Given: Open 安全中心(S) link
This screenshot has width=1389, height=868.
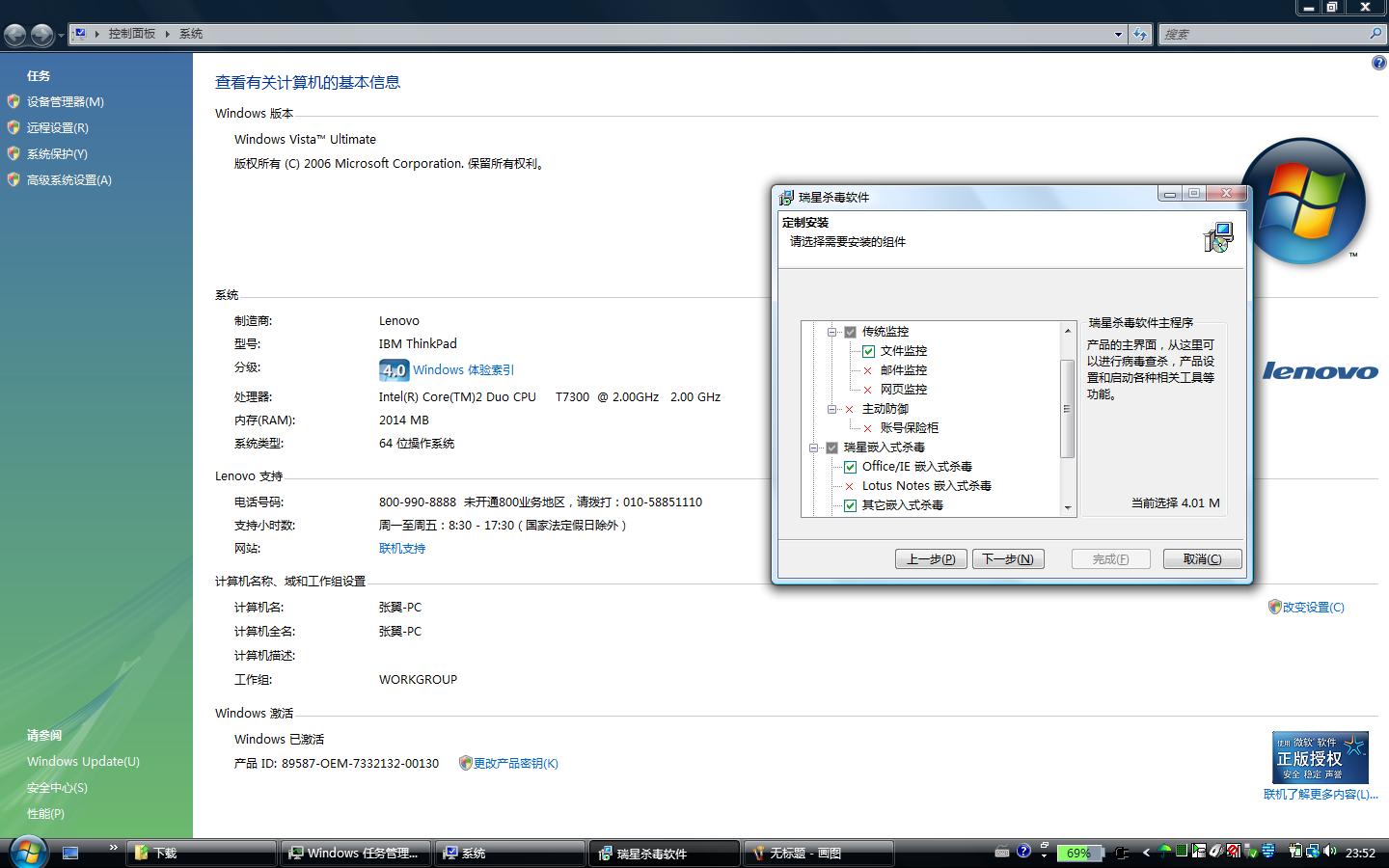Looking at the screenshot, I should coord(57,787).
